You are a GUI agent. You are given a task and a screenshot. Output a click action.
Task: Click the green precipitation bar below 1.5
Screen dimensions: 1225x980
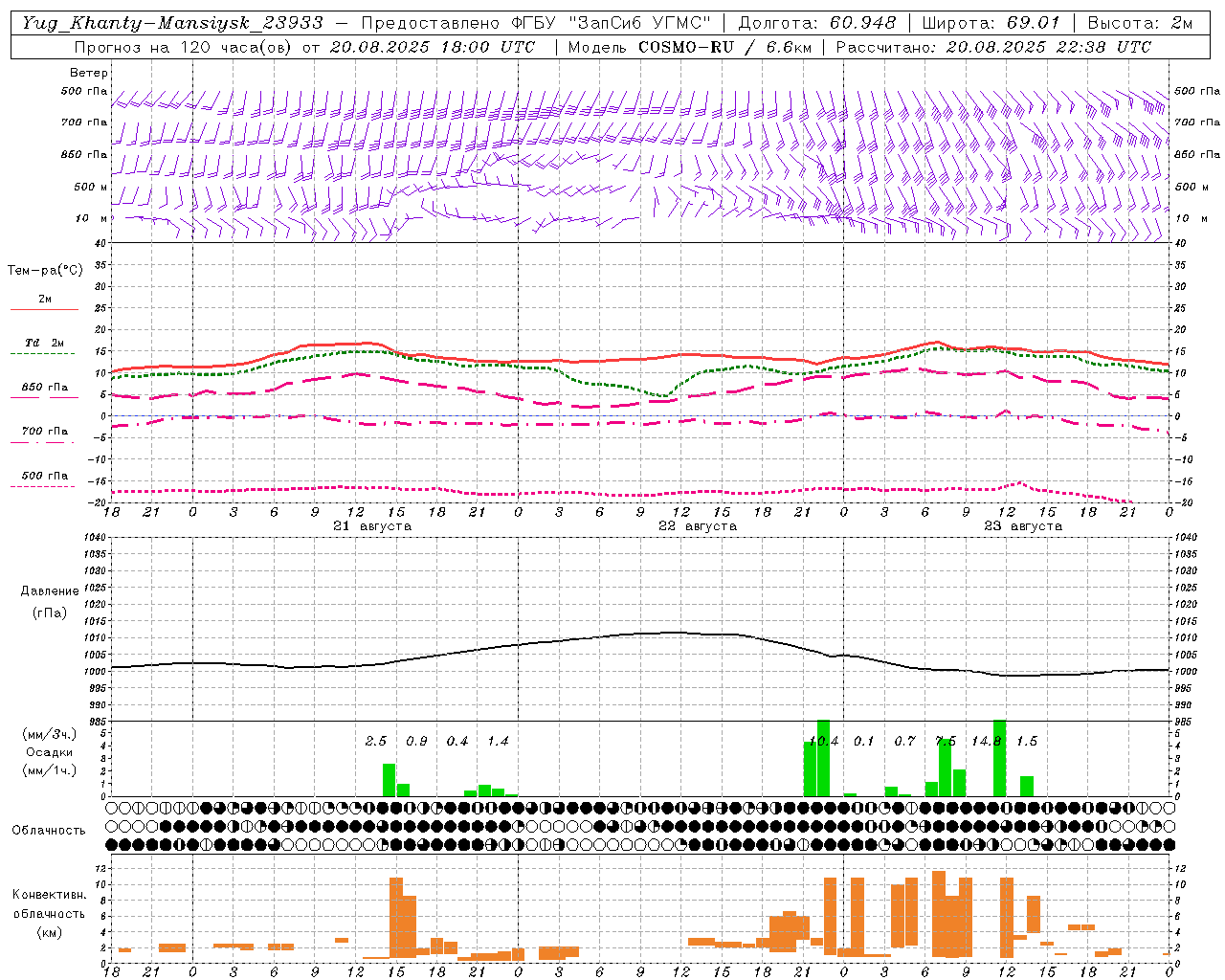(x=1027, y=786)
